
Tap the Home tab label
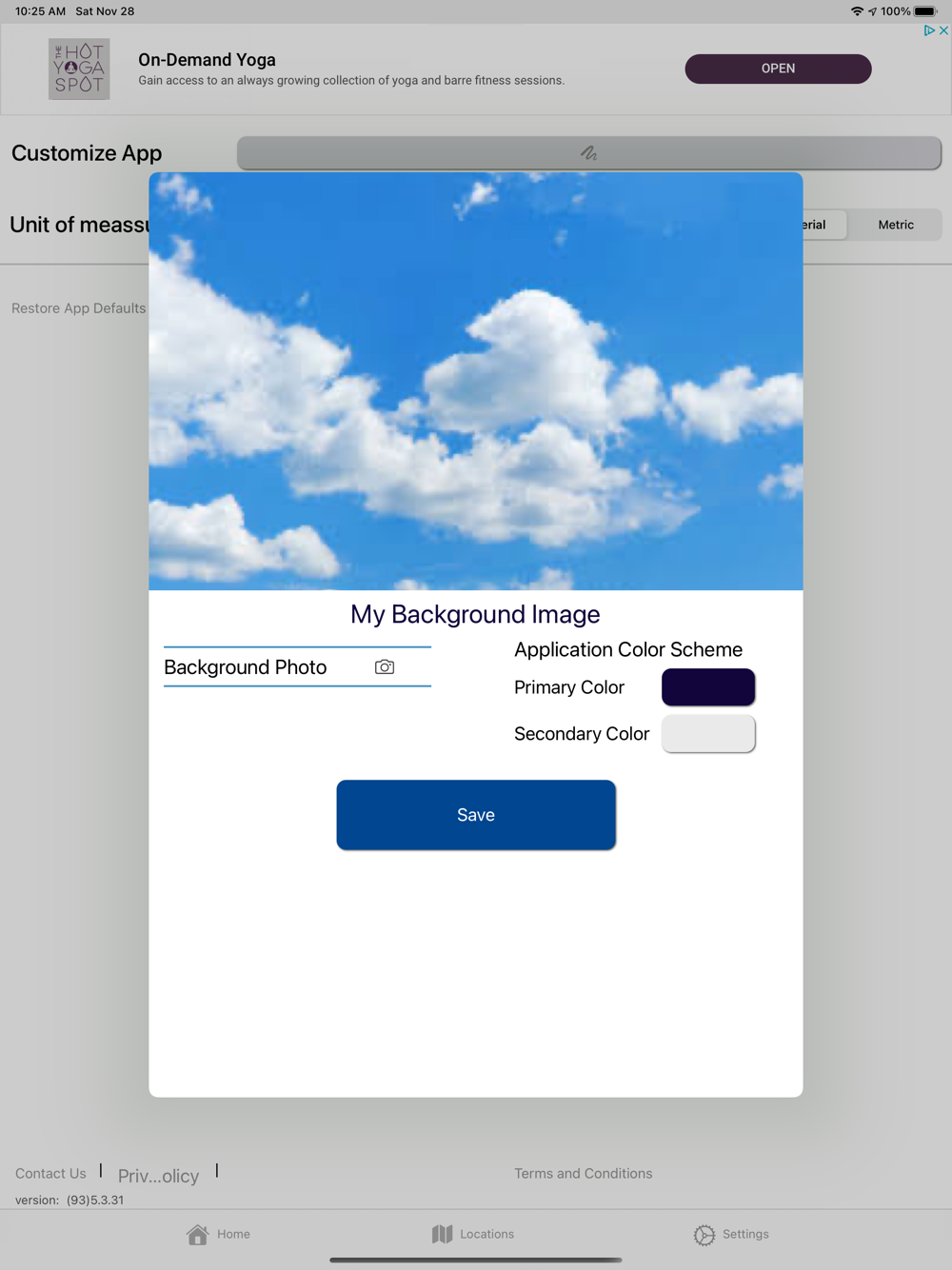233,1234
